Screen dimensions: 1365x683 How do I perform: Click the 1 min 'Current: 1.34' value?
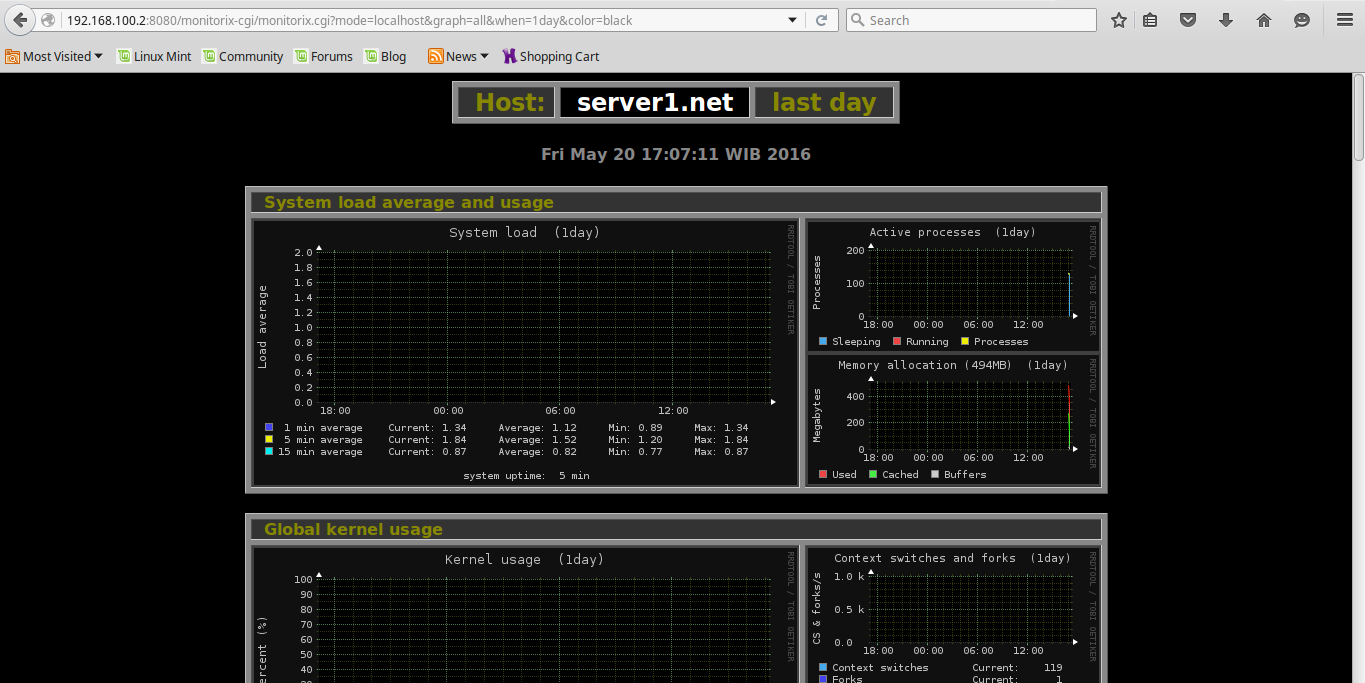coord(427,427)
